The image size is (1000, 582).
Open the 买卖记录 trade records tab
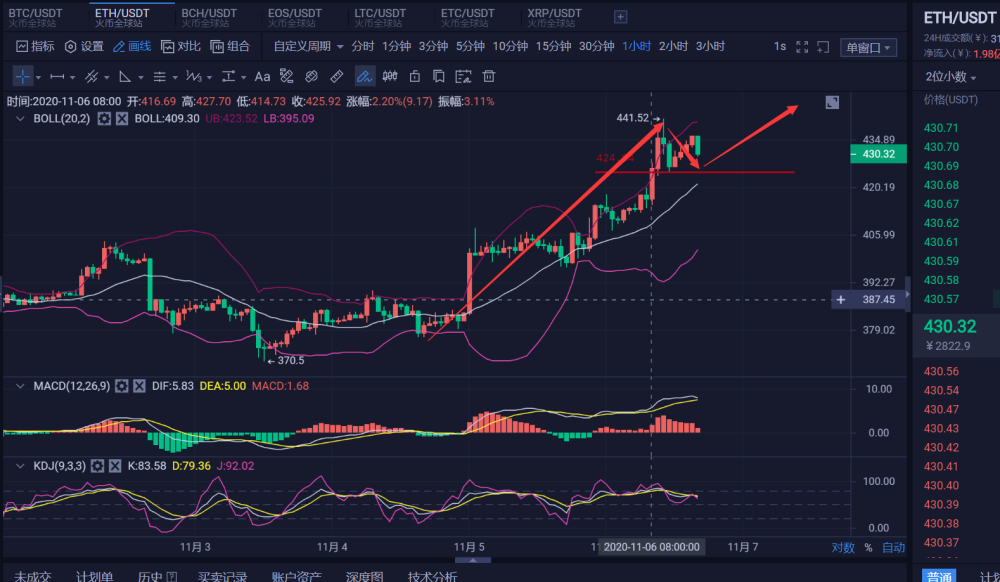click(x=222, y=576)
